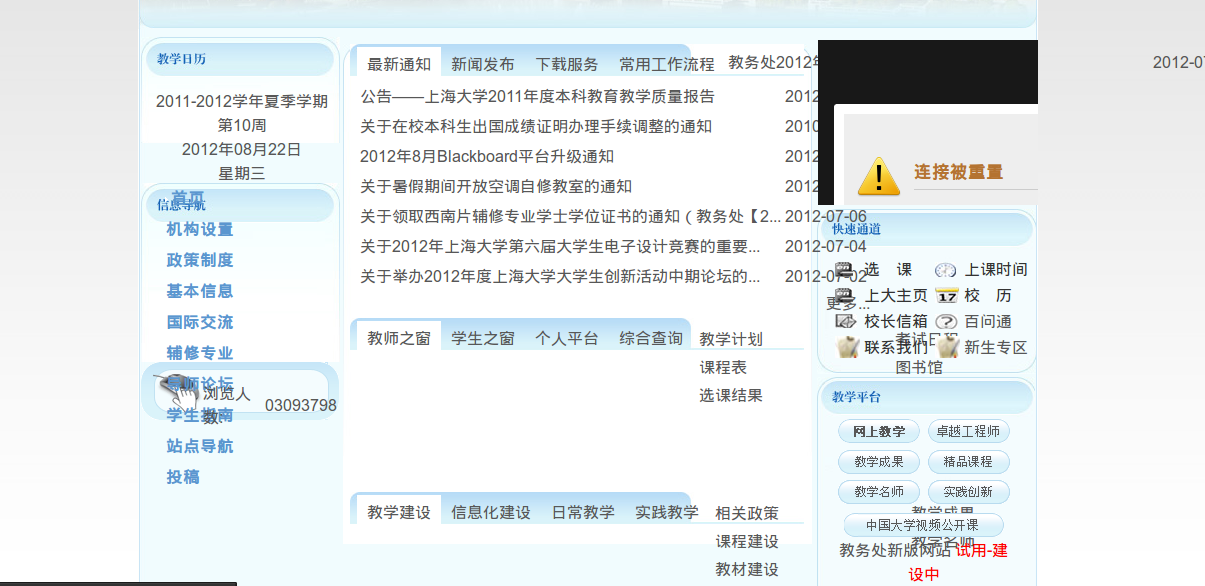Viewport: 1205px width, 586px height.
Task: Open the 下载服务 tab
Action: 567,64
